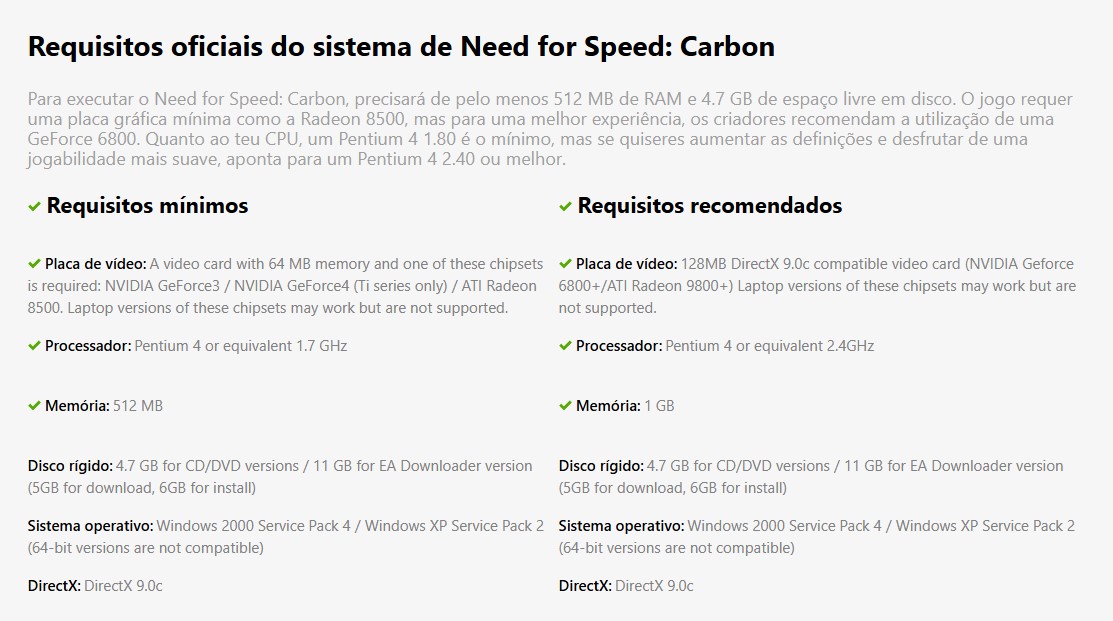This screenshot has height=621, width=1113.
Task: Click the checkmark next to recommended Placa de vídeo
Action: pyautogui.click(x=565, y=264)
